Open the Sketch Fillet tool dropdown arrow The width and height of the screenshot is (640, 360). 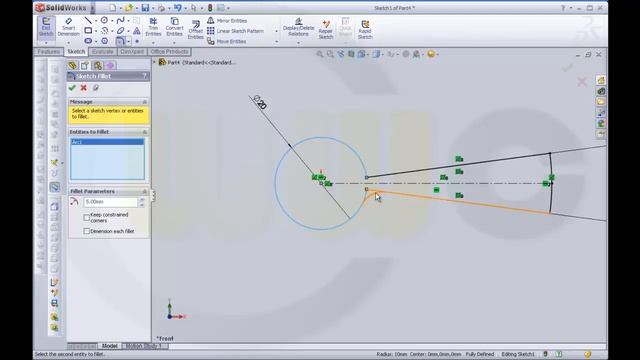[129, 41]
